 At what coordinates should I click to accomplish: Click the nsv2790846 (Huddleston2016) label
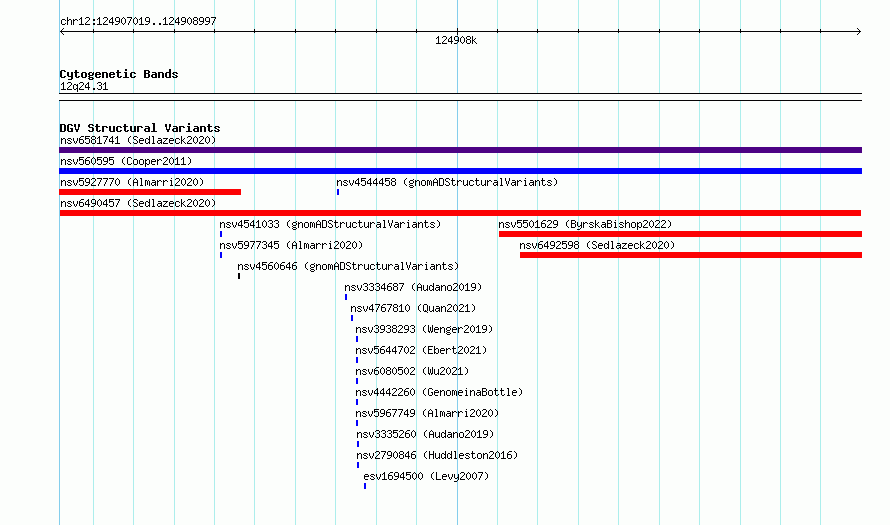coord(437,455)
